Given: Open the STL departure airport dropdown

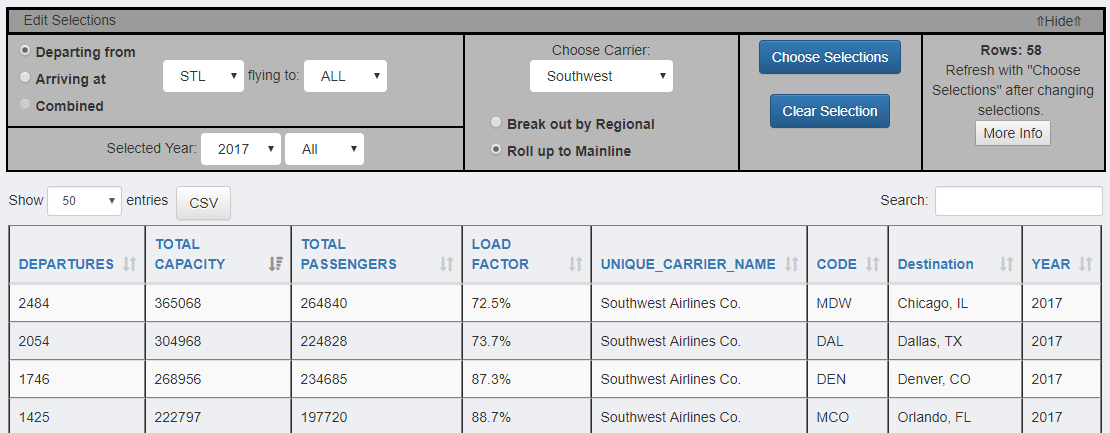Looking at the screenshot, I should pos(203,76).
